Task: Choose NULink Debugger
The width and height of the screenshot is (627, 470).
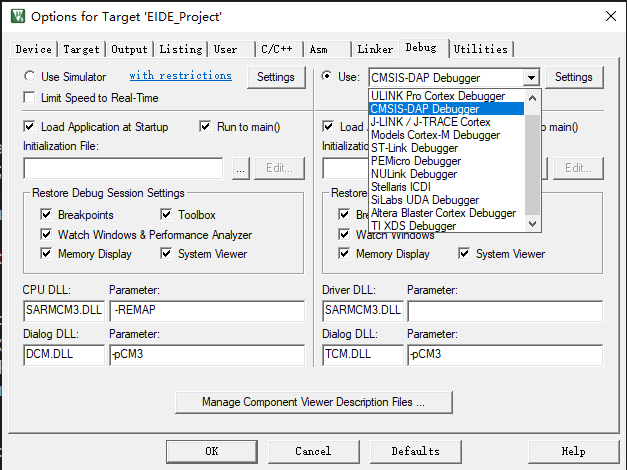Action: pos(446,174)
